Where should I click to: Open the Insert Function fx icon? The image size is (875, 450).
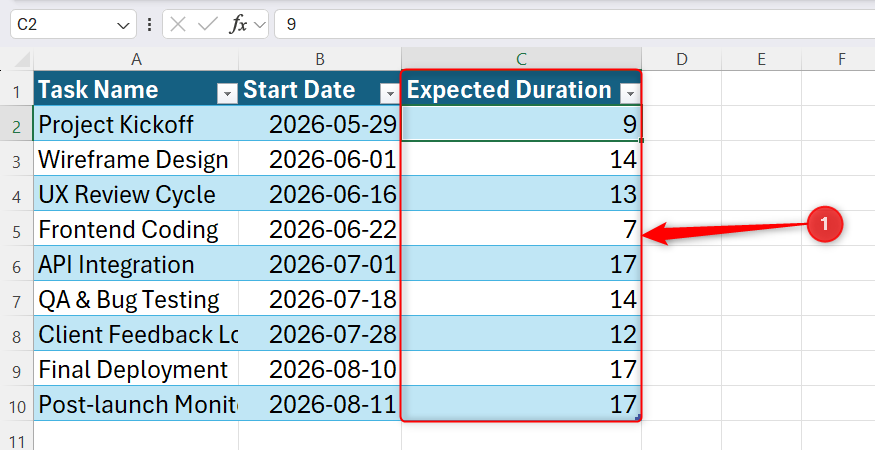238,24
